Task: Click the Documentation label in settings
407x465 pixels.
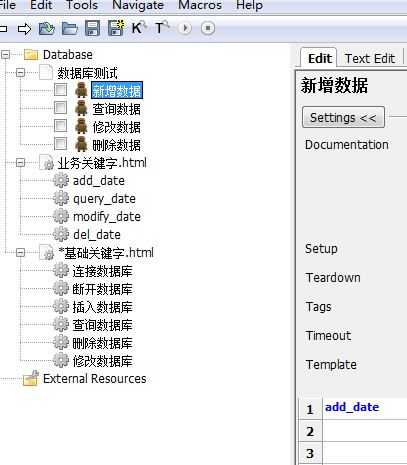Action: tap(347, 145)
